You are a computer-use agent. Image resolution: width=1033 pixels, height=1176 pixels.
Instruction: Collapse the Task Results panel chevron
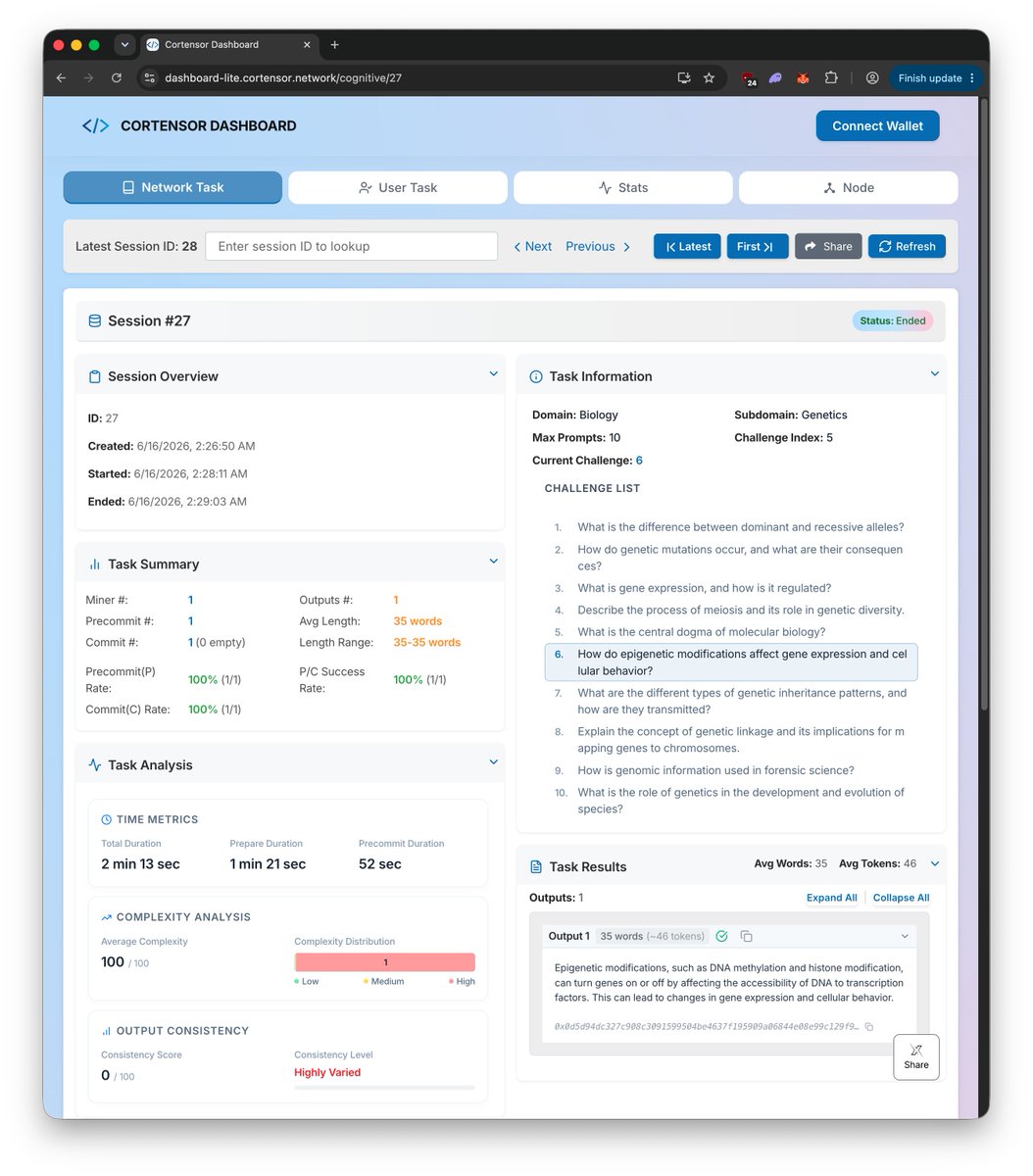[x=935, y=864]
